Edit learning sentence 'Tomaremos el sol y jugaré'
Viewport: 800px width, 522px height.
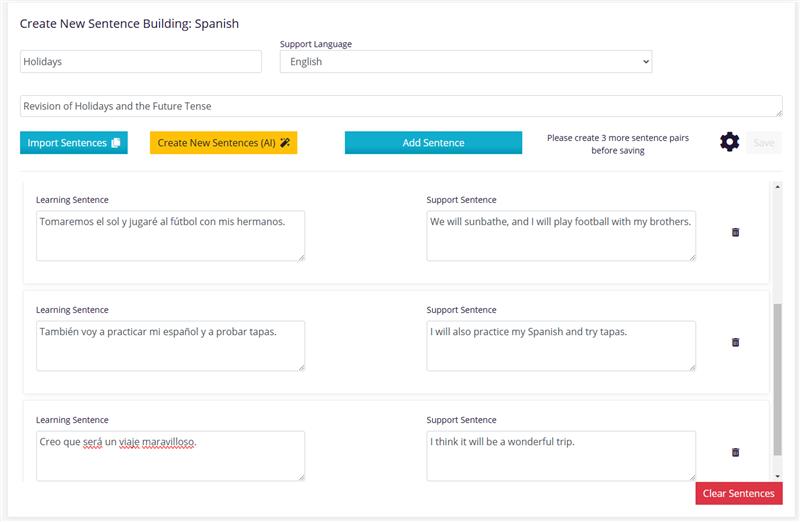click(170, 236)
